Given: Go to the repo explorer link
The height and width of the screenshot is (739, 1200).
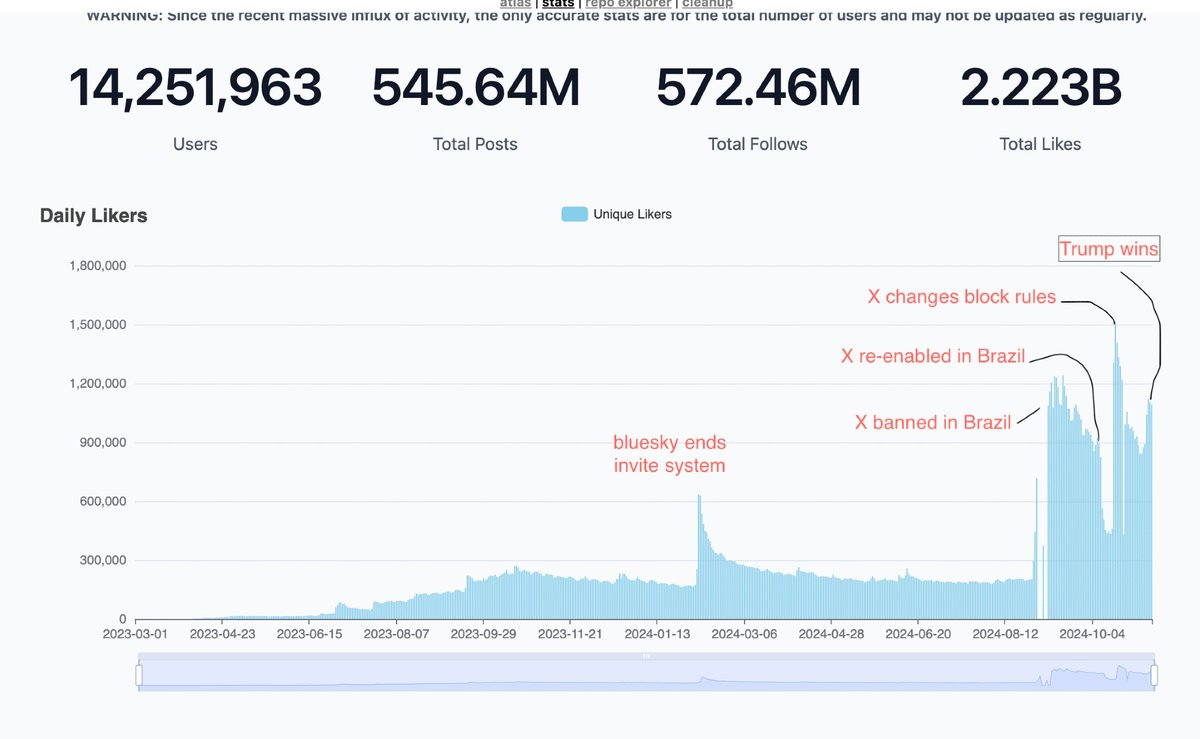Looking at the screenshot, I should pyautogui.click(x=630, y=4).
